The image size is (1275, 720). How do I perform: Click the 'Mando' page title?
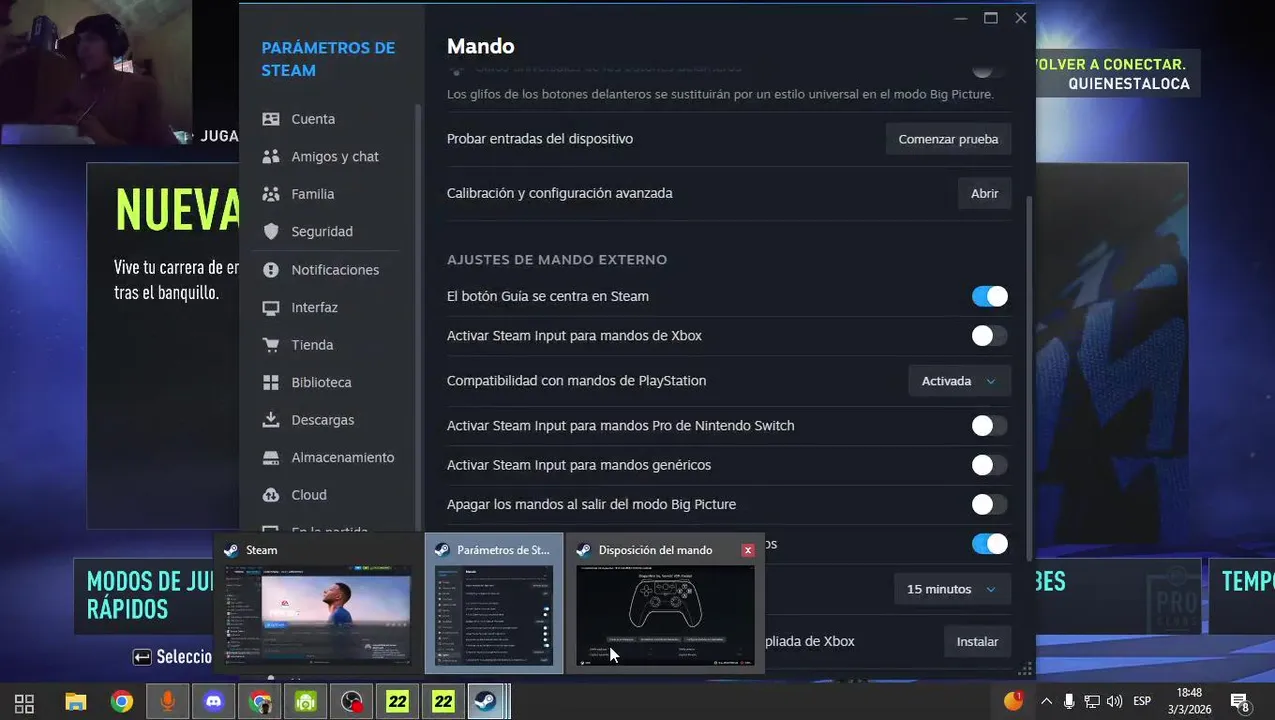click(x=481, y=46)
